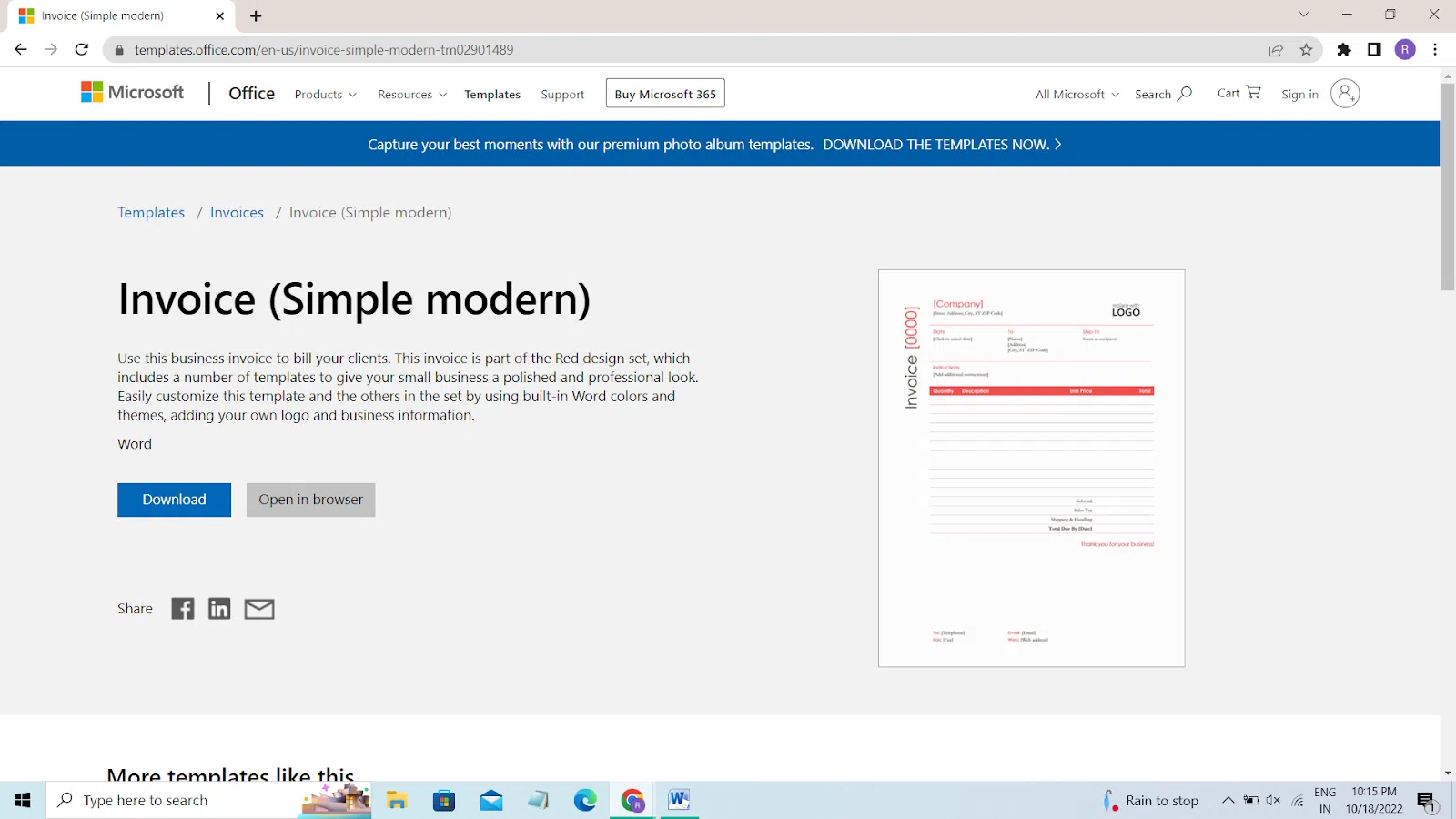Click Download the templates now banner link
Viewport: 1456px width, 819px height.
coord(942,145)
